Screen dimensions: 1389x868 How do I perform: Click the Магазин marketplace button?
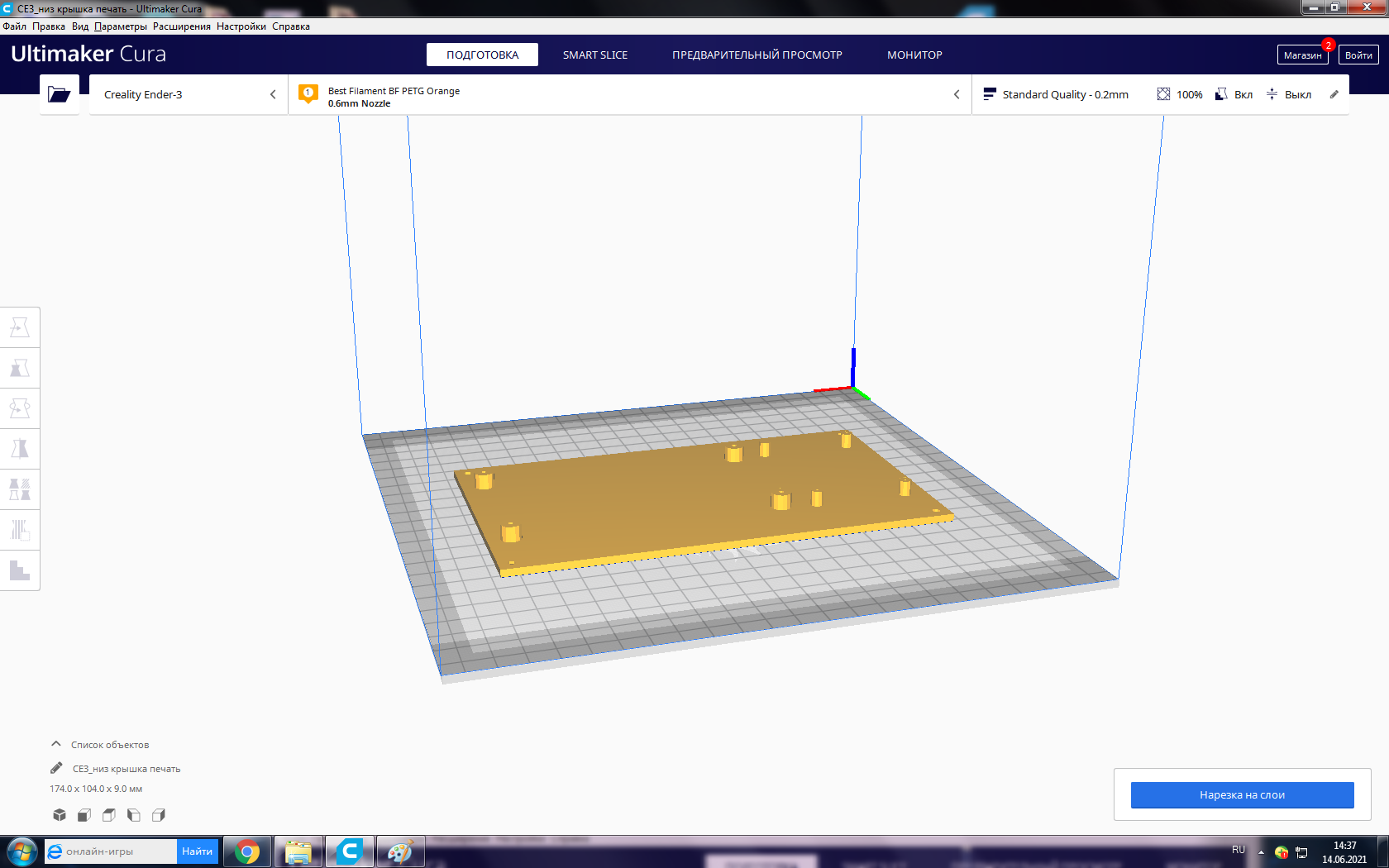[1302, 55]
